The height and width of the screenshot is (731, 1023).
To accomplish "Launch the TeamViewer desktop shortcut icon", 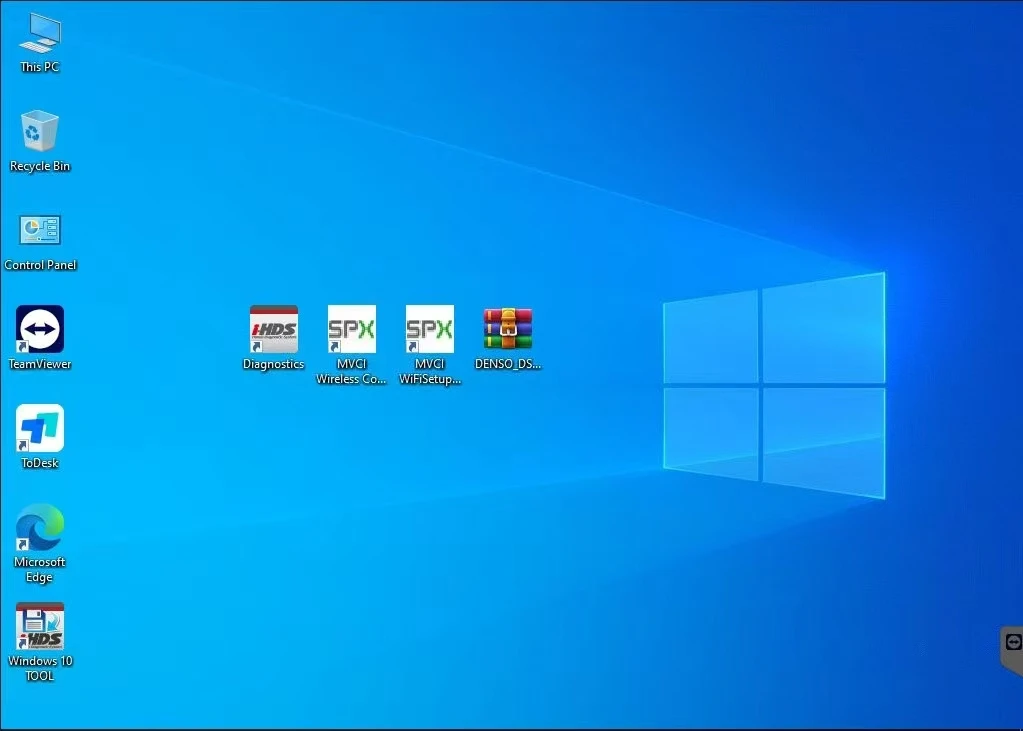I will pos(40,329).
